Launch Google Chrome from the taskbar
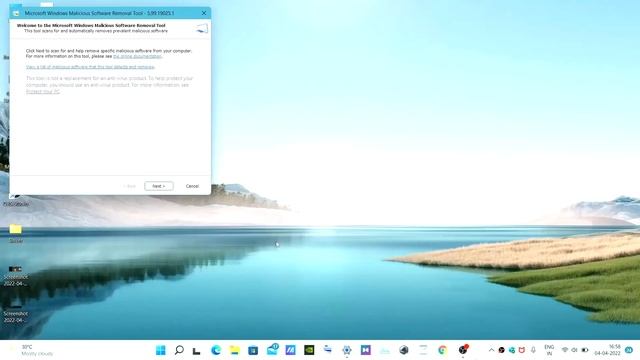Screen dimensions: 640x360 (442, 350)
